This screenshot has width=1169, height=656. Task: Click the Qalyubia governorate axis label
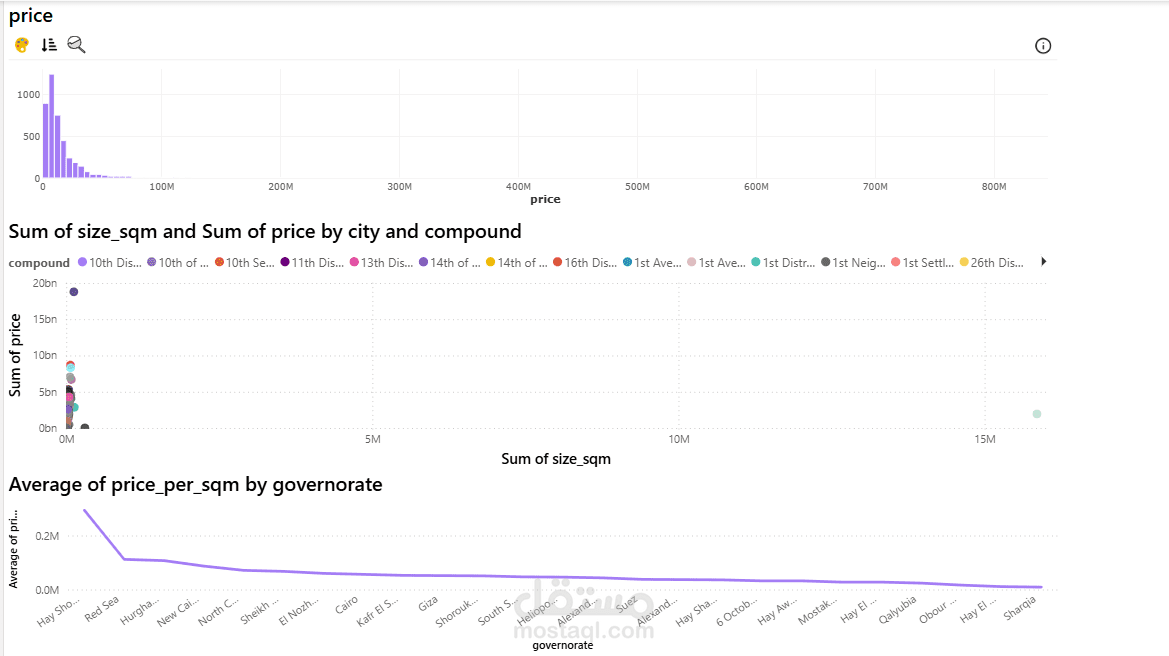coord(897,609)
